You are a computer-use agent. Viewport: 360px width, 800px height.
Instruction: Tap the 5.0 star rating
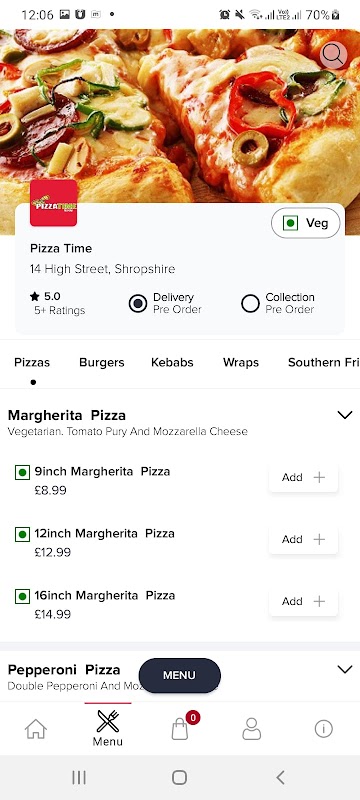pos(45,296)
